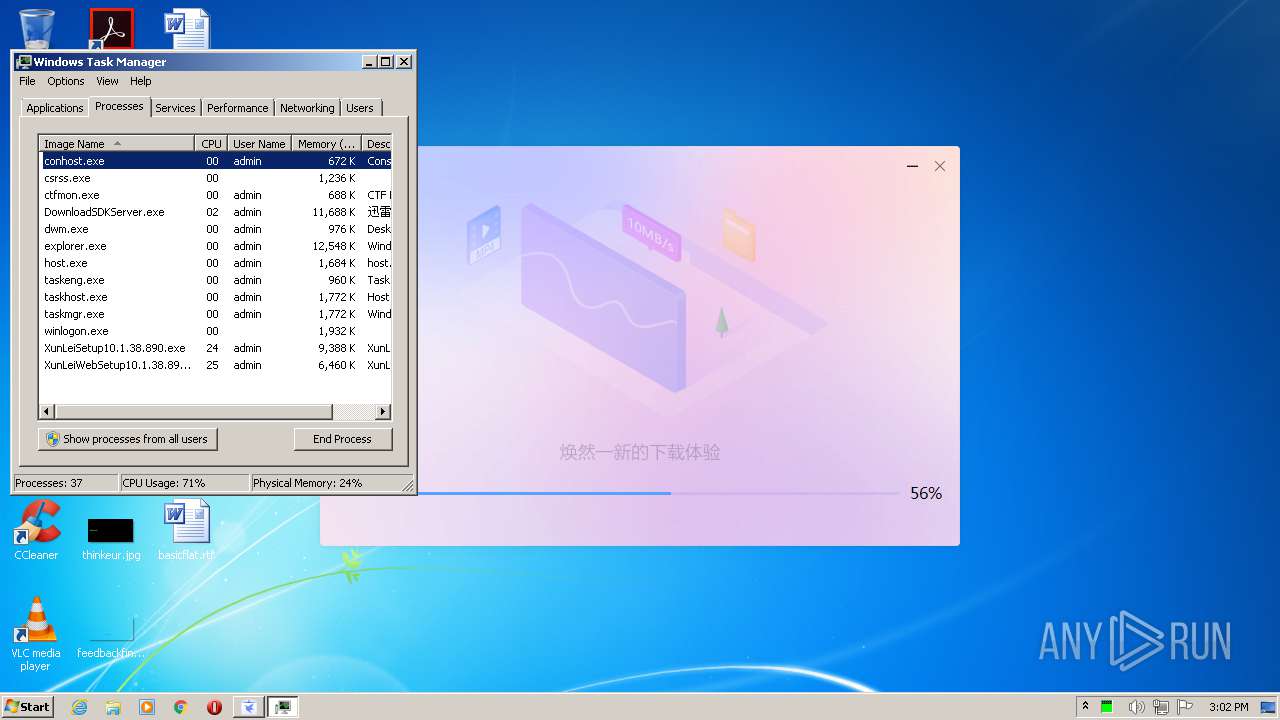
Task: Switch to the Performance tab
Action: coord(238,108)
